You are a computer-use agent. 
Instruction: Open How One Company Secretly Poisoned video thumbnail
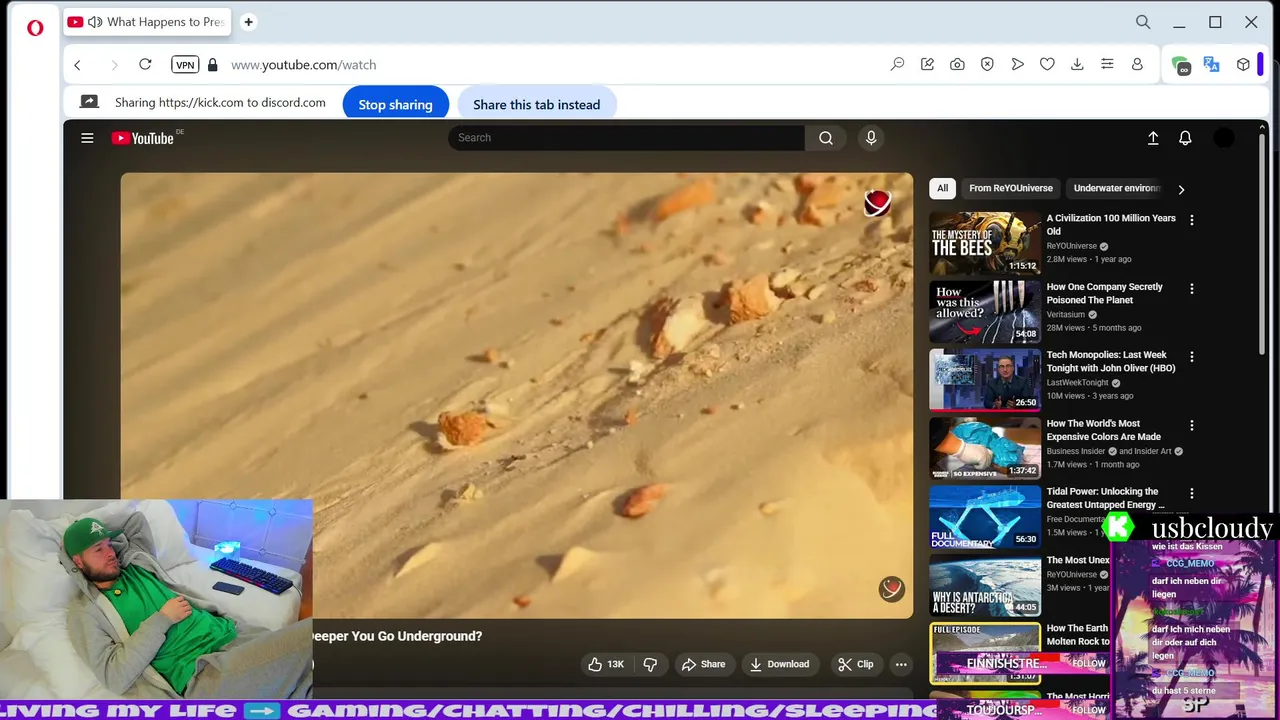tap(985, 311)
